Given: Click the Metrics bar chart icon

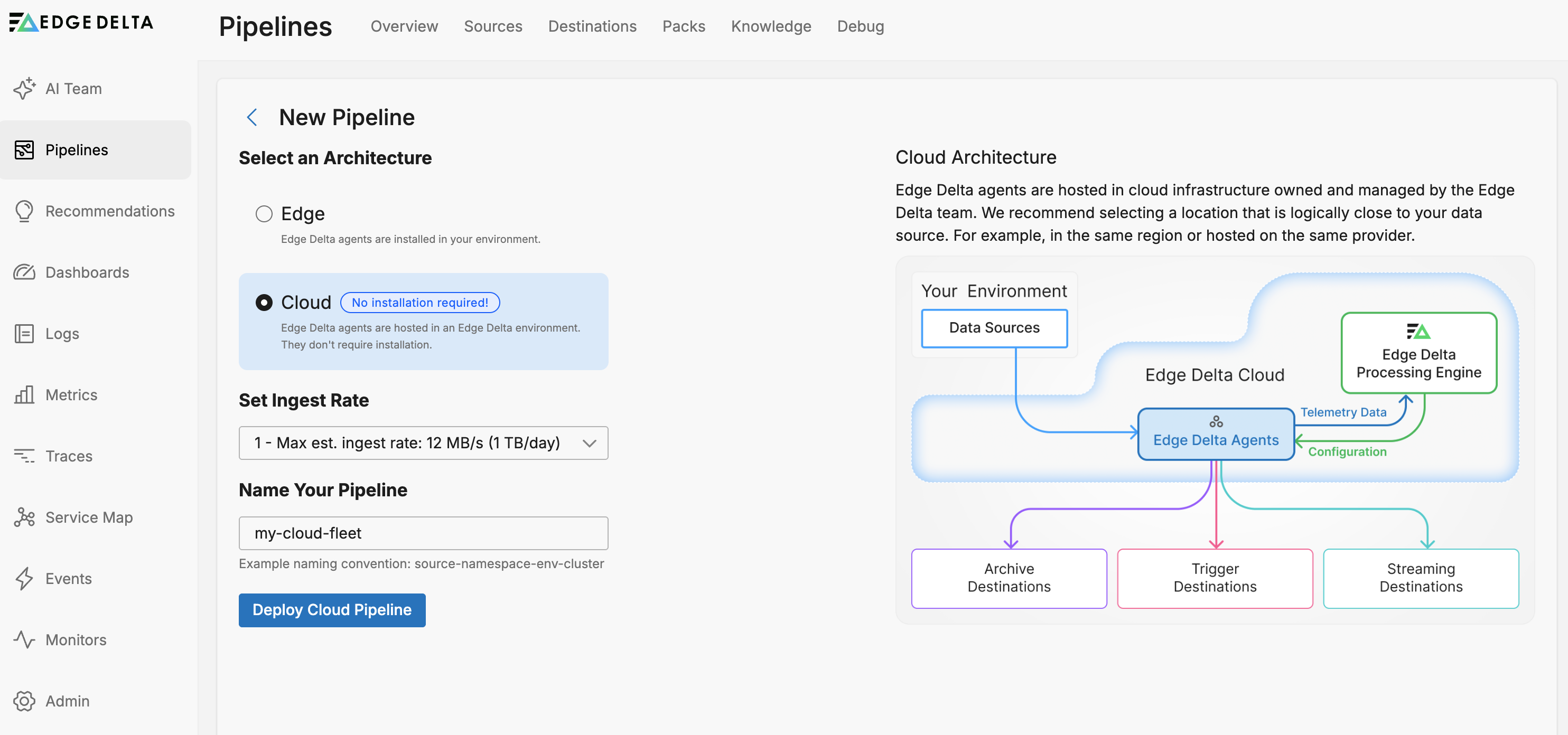Looking at the screenshot, I should pos(24,395).
